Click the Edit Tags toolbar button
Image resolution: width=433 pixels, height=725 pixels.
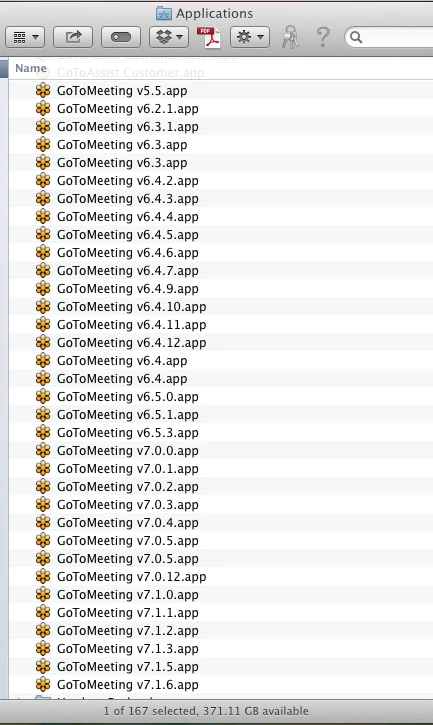coord(121,37)
